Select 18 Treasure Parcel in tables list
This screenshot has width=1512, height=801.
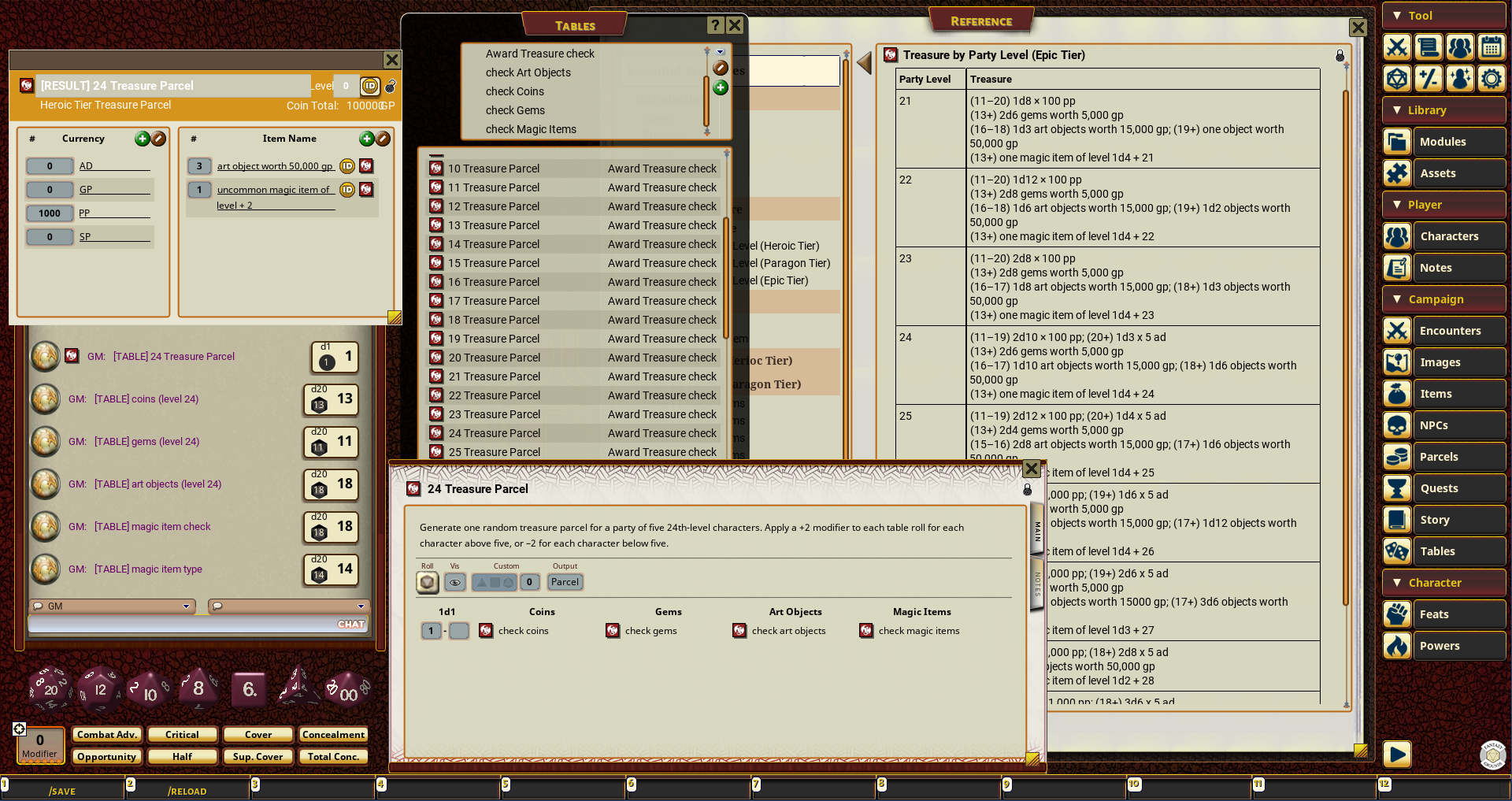[494, 320]
